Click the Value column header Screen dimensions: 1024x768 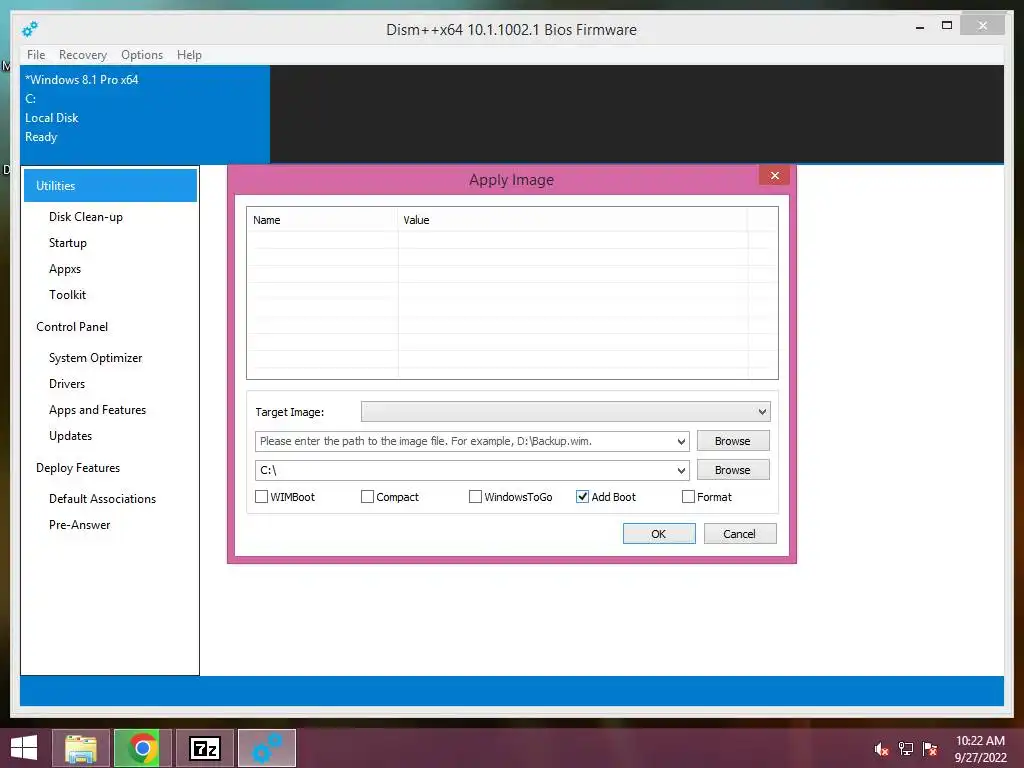(573, 220)
